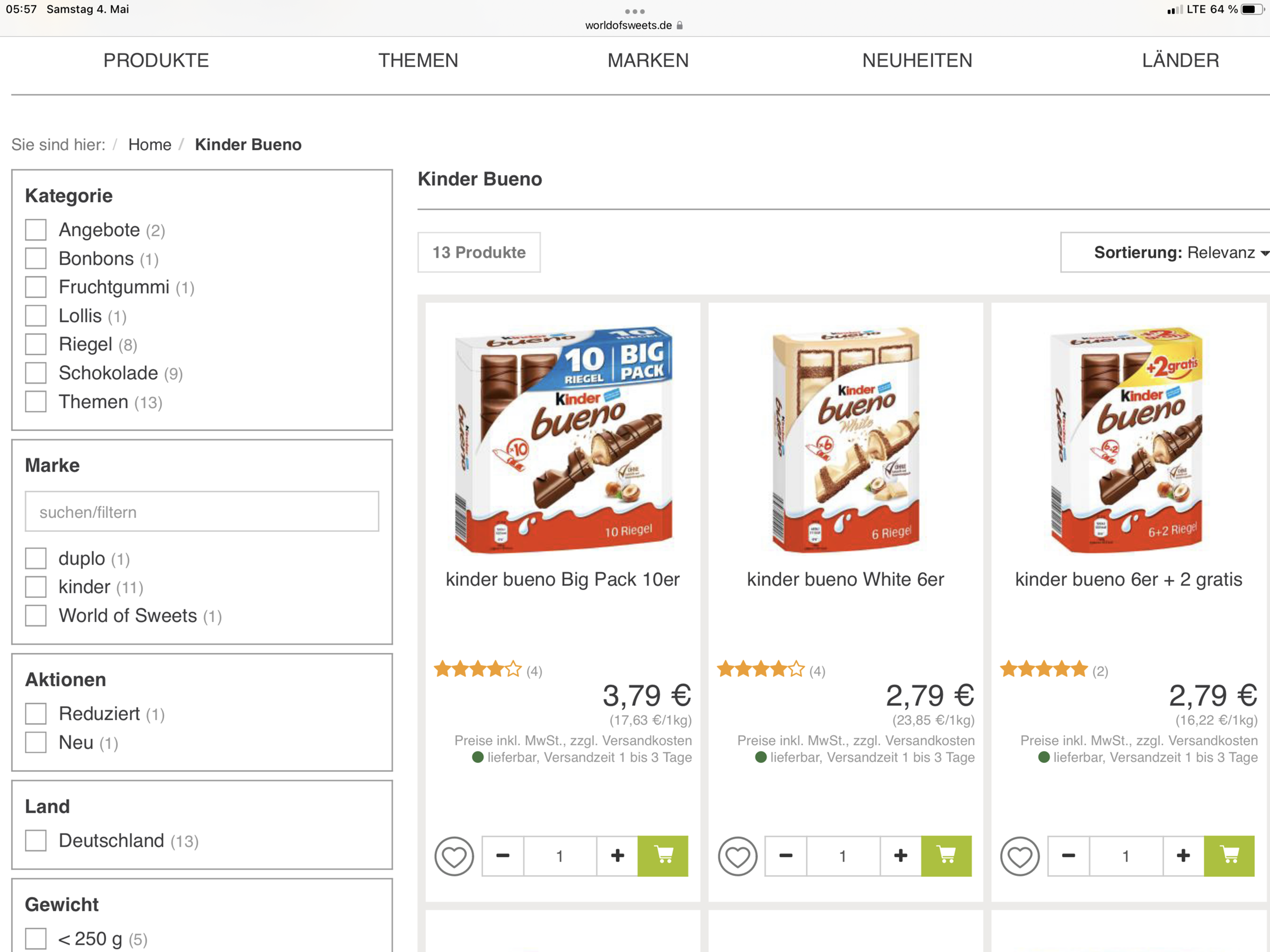Check the Riegel category filter
This screenshot has width=1270, height=952.
[36, 344]
